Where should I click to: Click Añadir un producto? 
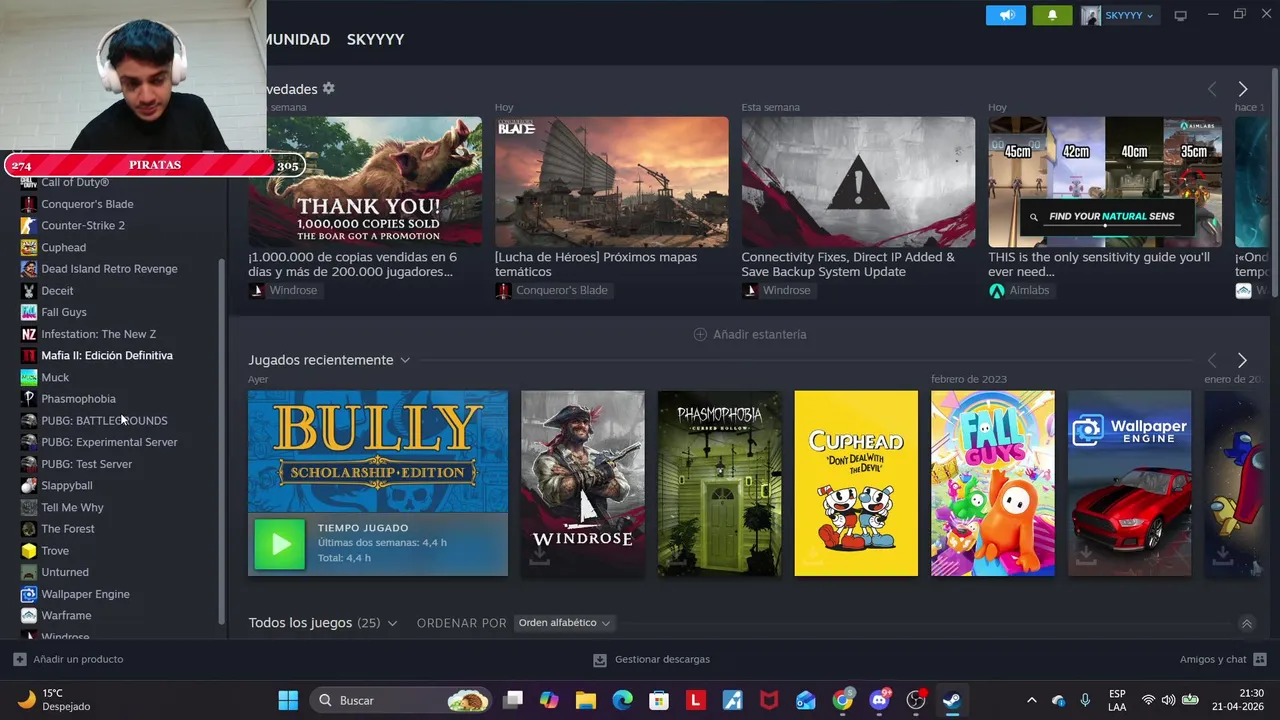pos(78,659)
